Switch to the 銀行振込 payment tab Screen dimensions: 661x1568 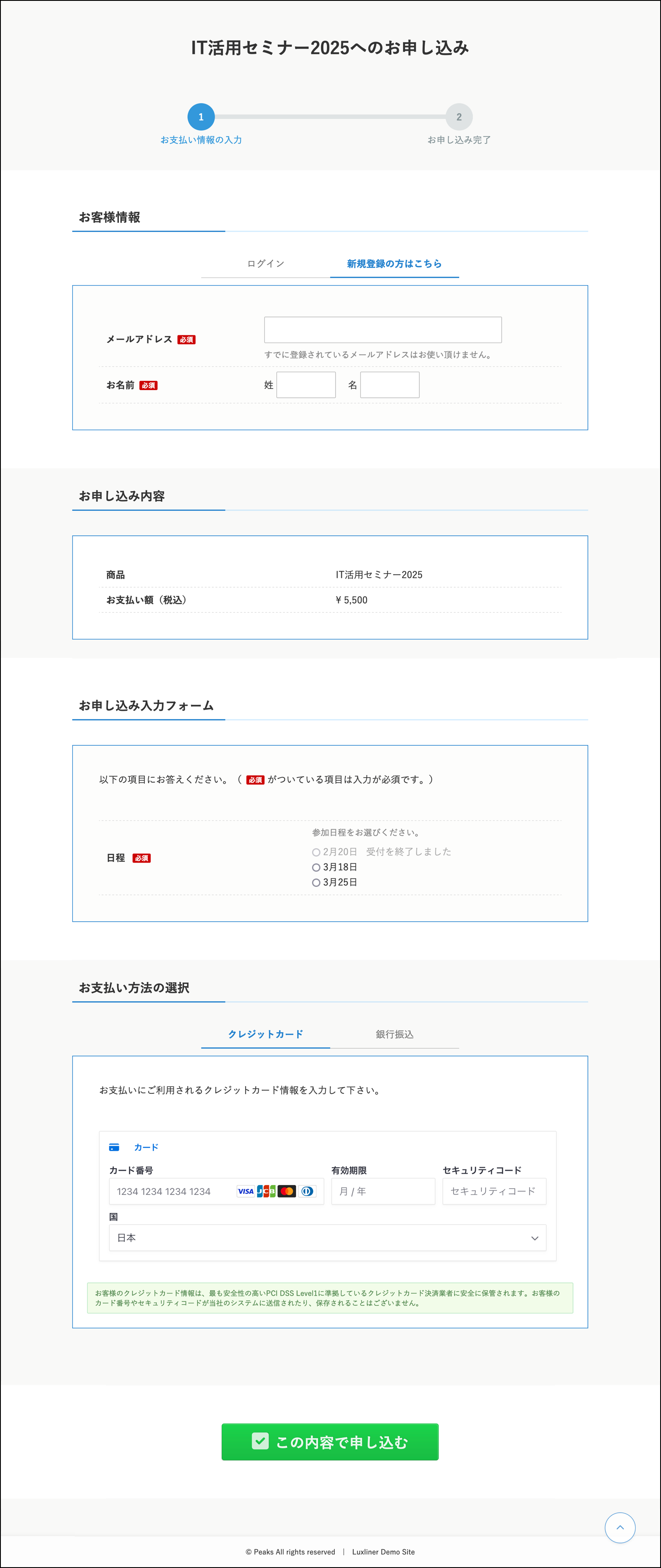tap(394, 1034)
